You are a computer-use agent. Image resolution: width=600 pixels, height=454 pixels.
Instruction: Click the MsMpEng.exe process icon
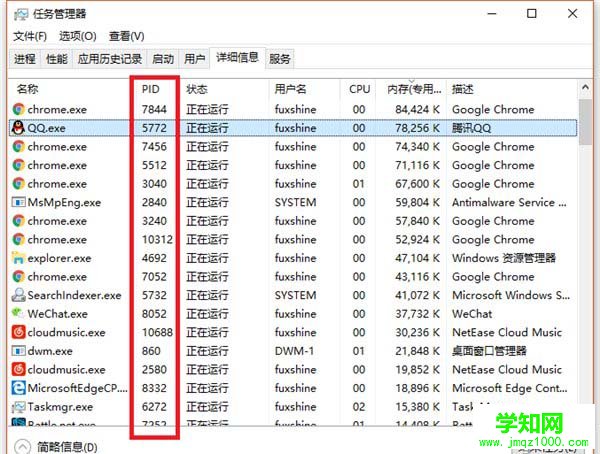click(x=18, y=202)
